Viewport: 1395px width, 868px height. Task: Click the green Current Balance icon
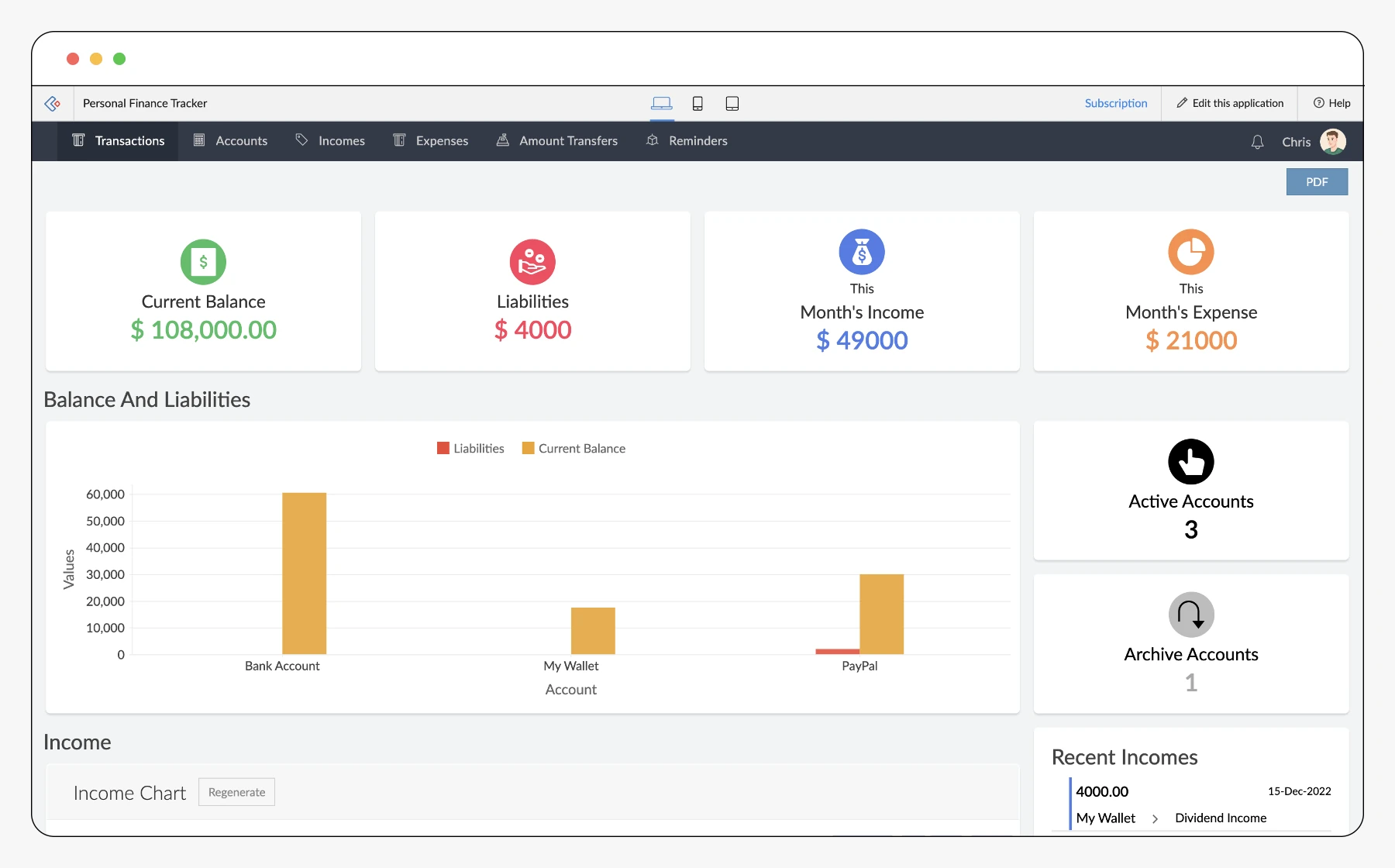(x=203, y=262)
